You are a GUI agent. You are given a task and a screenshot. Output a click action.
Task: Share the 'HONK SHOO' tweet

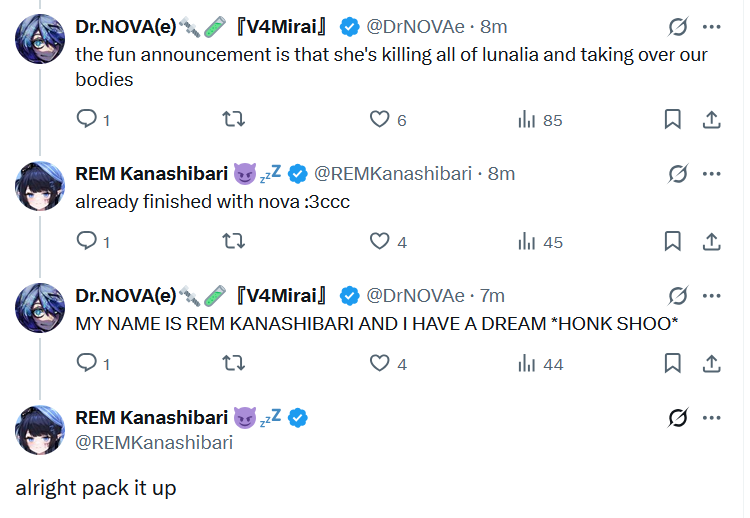(x=712, y=364)
